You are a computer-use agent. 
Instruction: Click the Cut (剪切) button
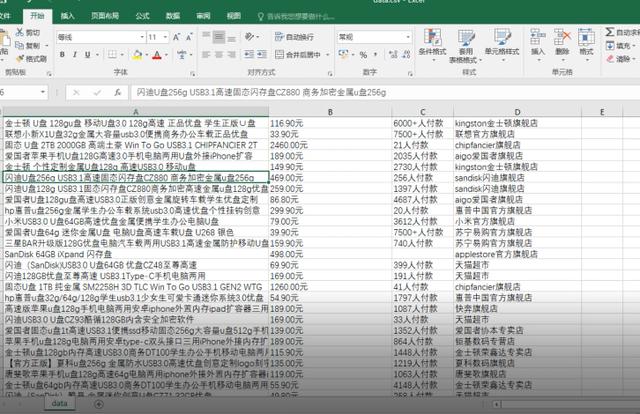click(x=28, y=33)
